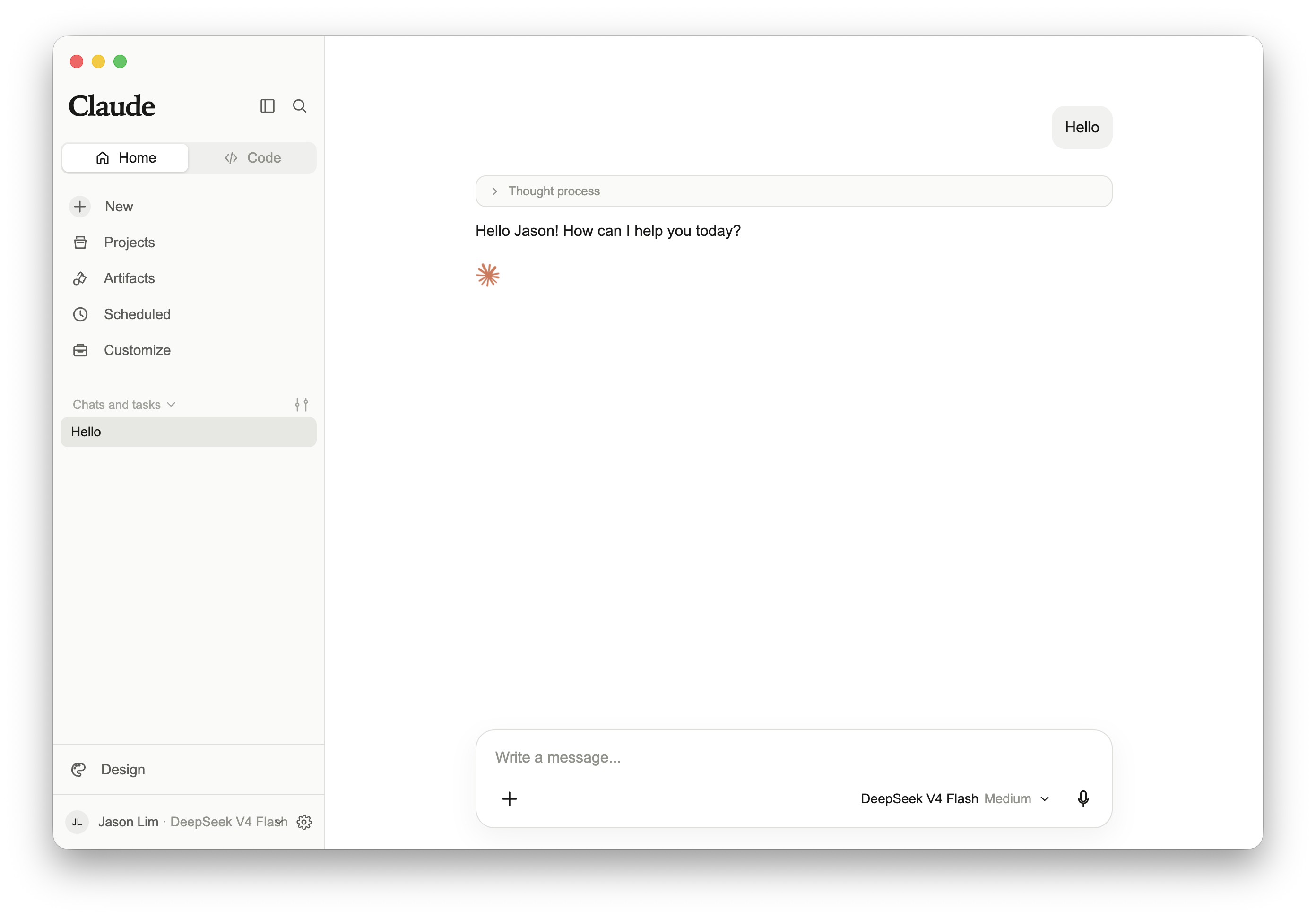
Task: Click the plus attachment icon
Action: 510,798
